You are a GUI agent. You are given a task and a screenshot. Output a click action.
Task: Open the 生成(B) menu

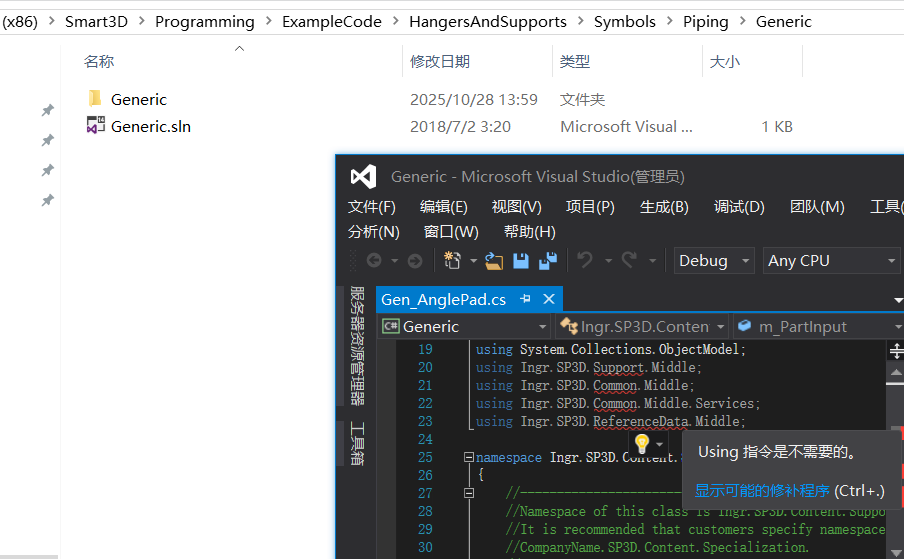pos(664,207)
